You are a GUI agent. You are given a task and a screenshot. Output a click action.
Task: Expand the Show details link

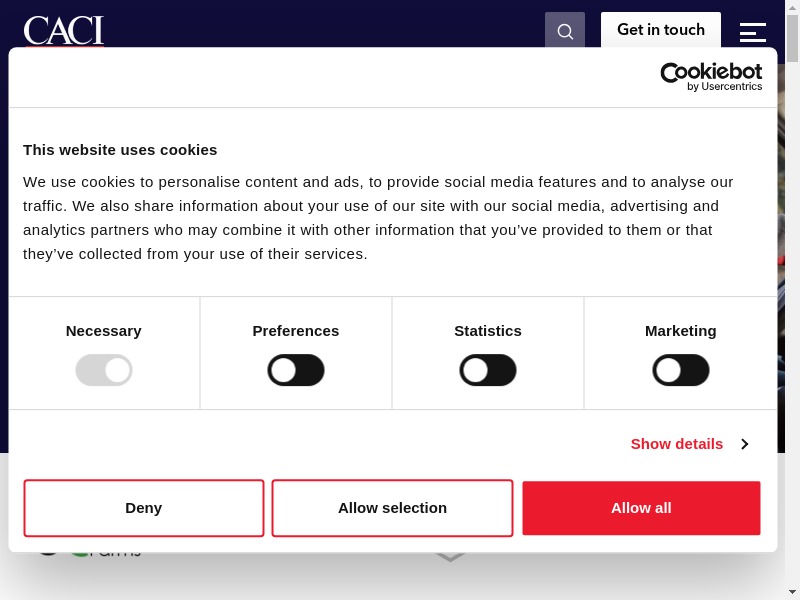point(677,444)
